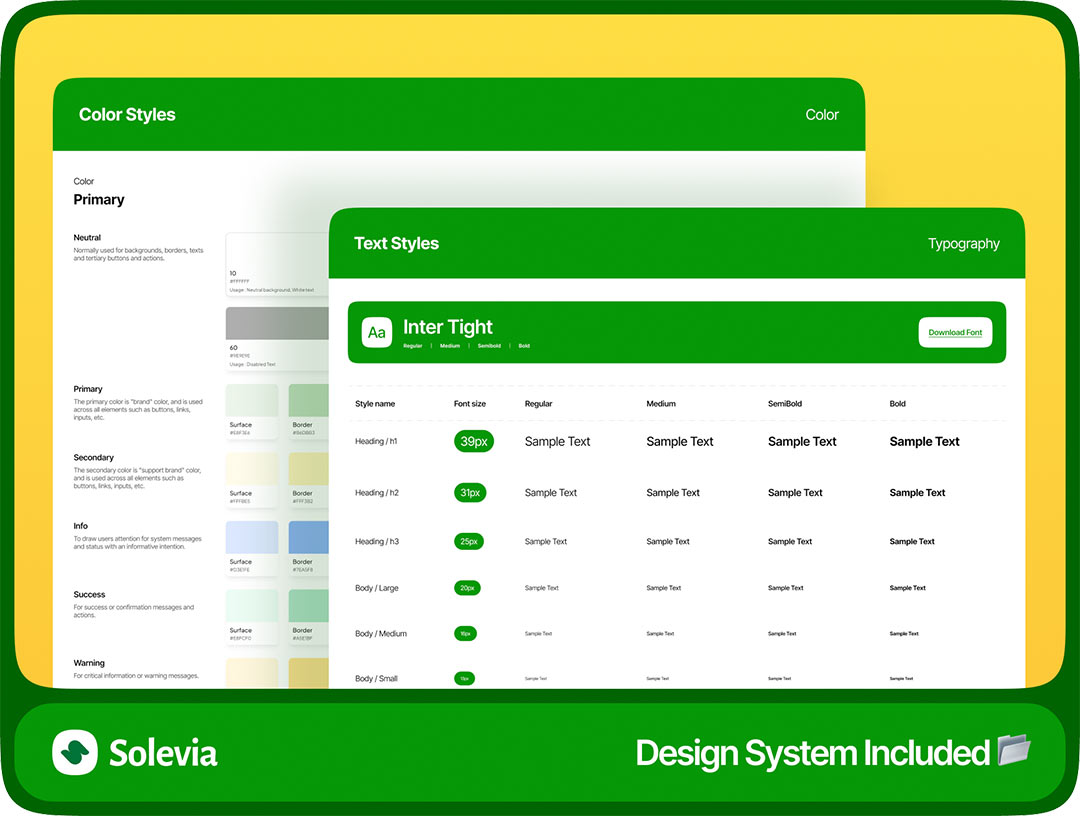Click the Typography label in header
This screenshot has width=1080, height=816.
click(x=963, y=244)
